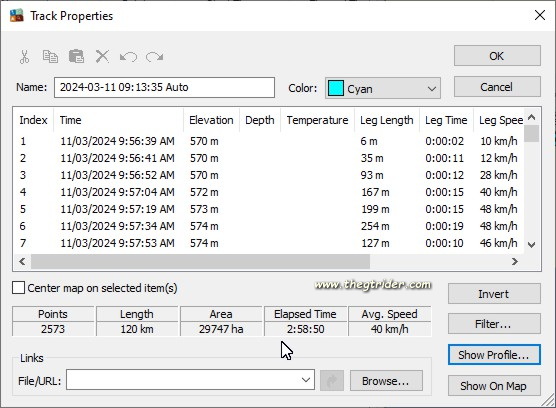Click the Paste clipboard icon
The image size is (556, 408).
pos(76,56)
